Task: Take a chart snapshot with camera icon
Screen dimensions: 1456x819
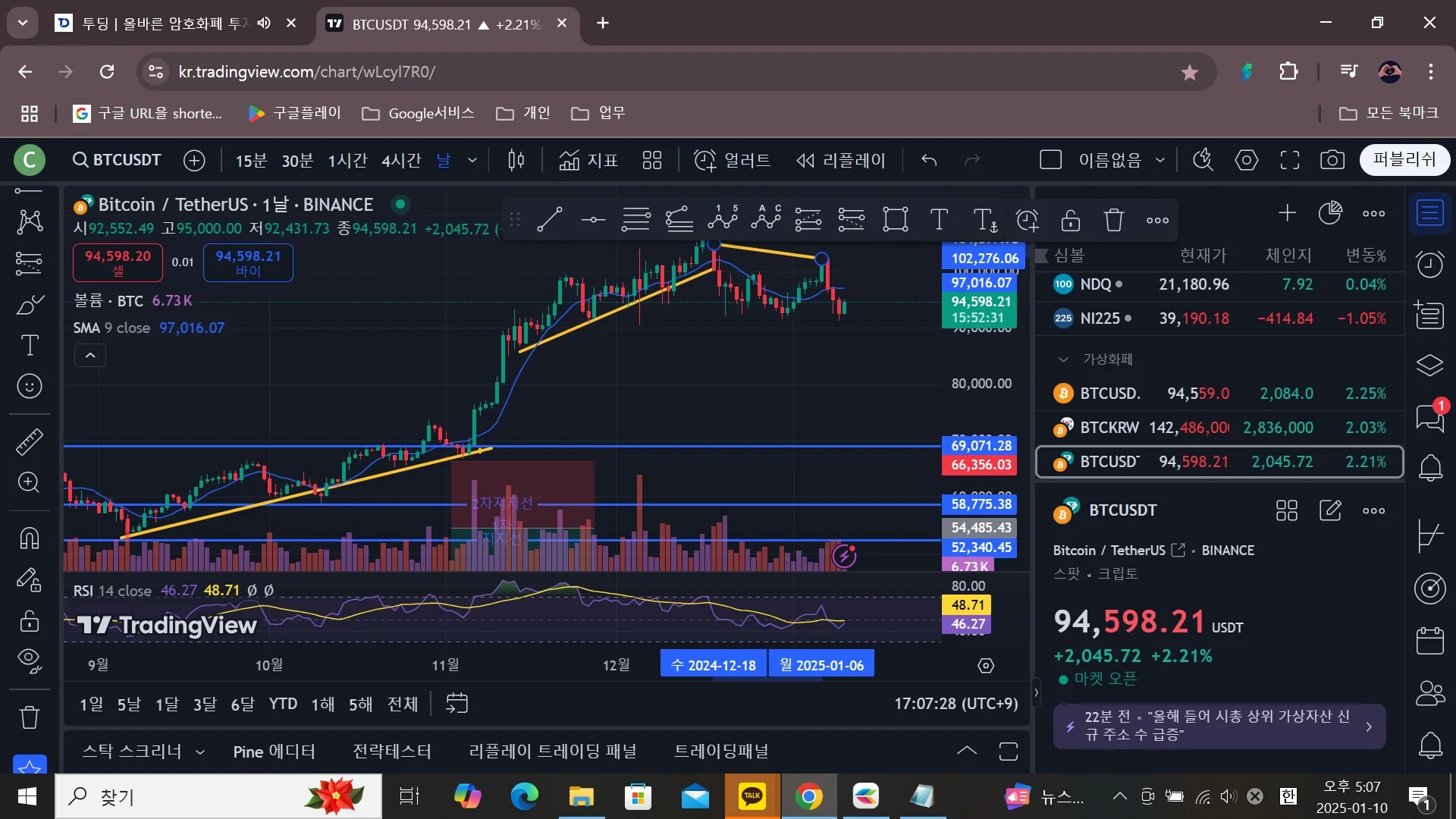Action: point(1332,160)
